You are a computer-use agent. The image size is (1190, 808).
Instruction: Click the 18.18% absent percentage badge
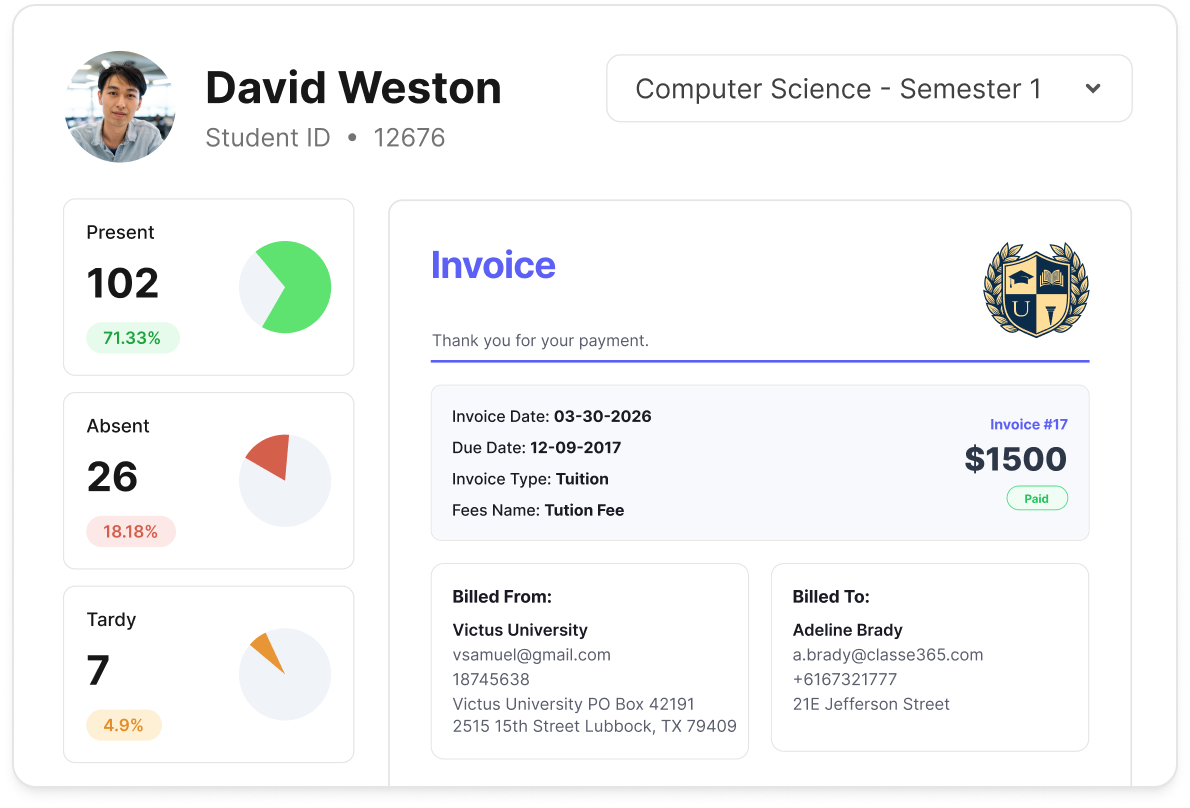[x=131, y=531]
